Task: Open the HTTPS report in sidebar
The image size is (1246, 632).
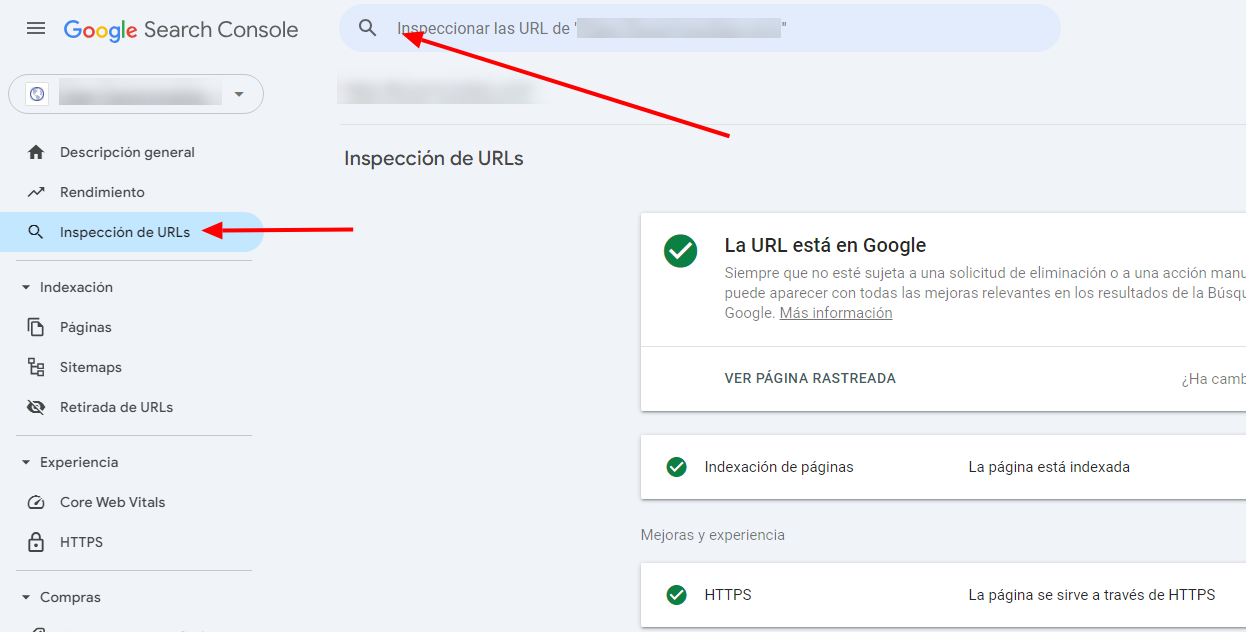Action: click(x=81, y=542)
